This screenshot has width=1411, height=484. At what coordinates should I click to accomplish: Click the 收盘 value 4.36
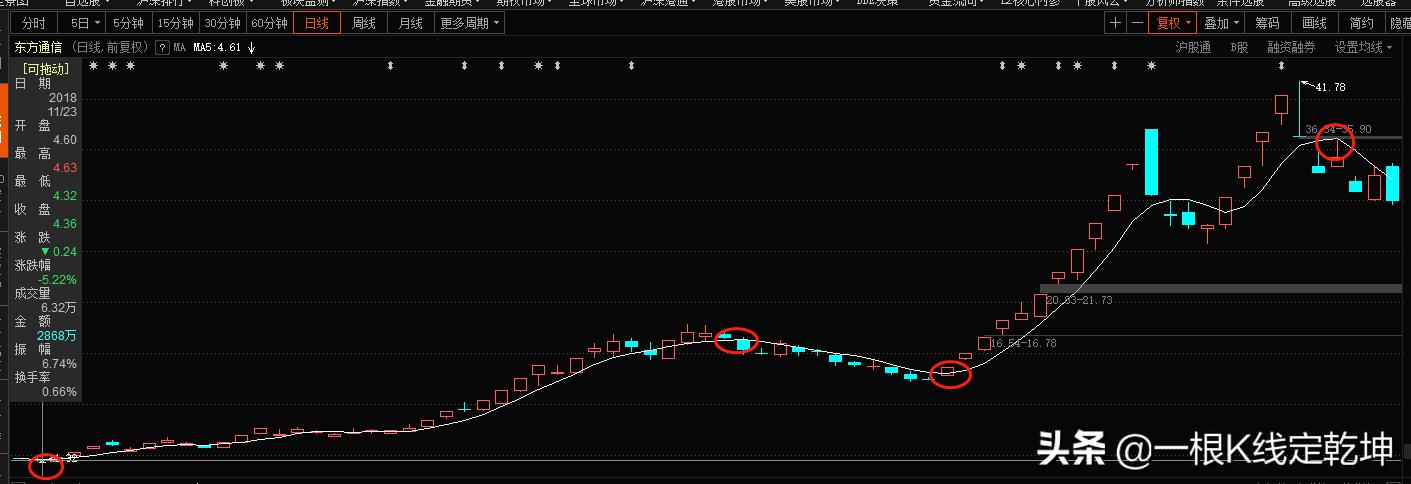(65, 224)
